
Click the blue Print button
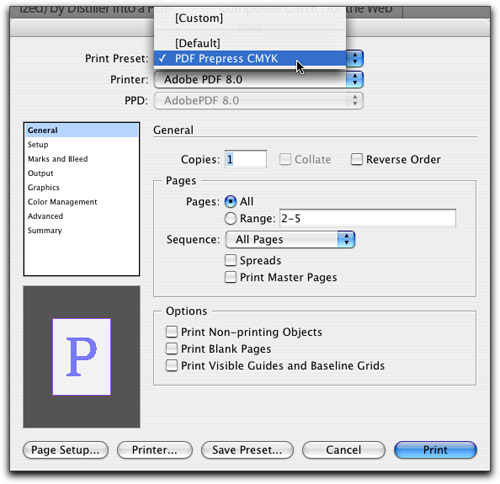coord(435,450)
